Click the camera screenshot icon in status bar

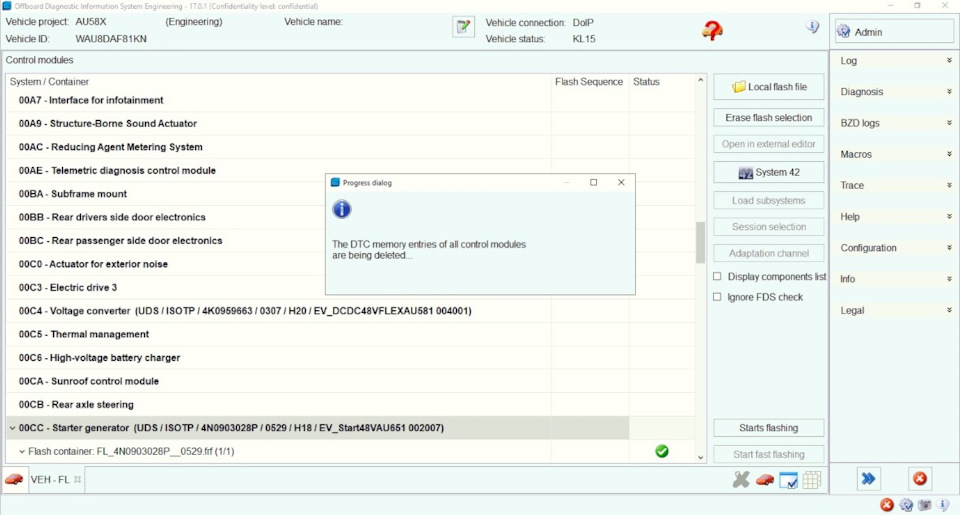tap(924, 505)
